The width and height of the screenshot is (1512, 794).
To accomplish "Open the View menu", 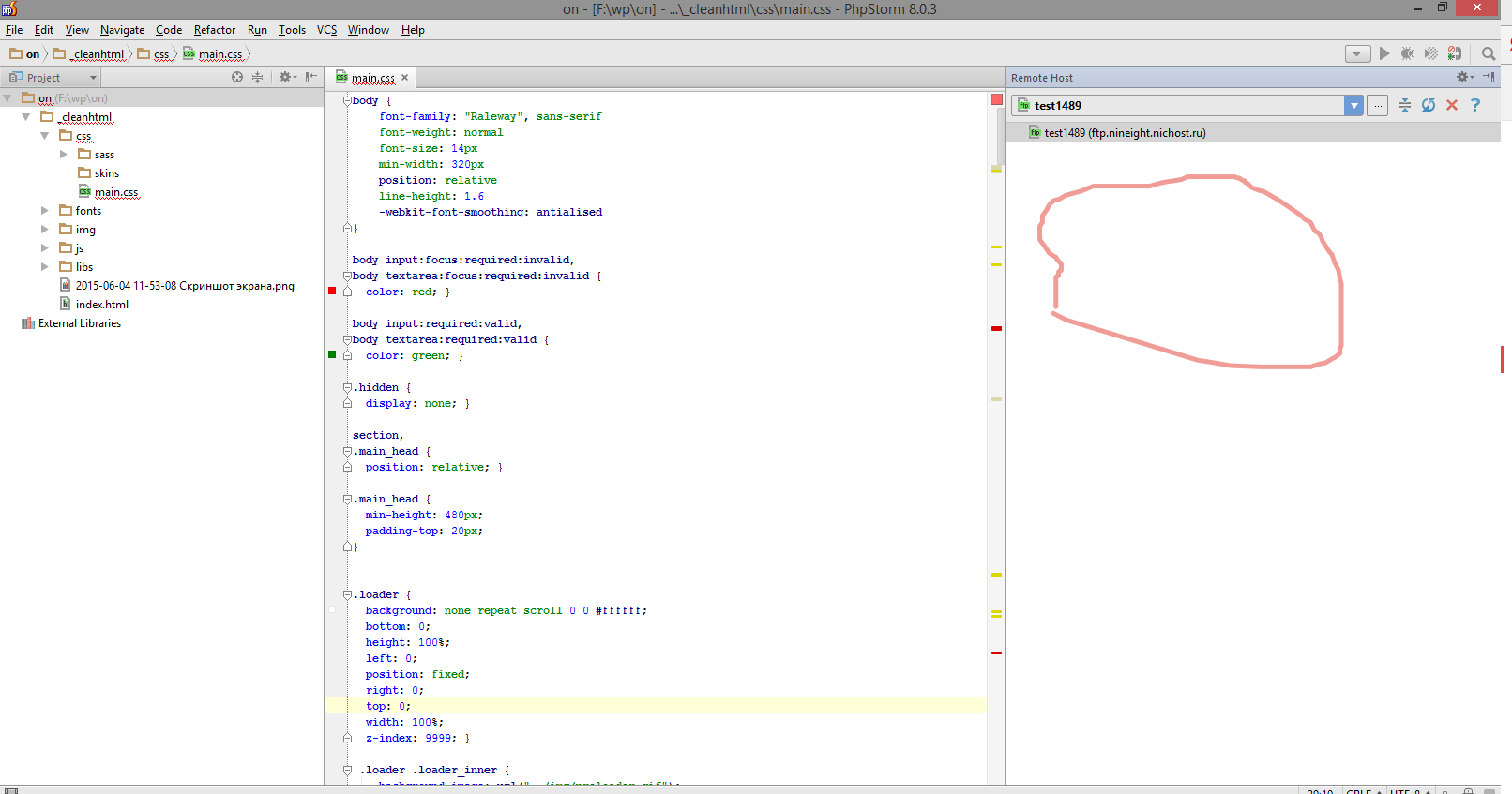I will click(x=77, y=30).
